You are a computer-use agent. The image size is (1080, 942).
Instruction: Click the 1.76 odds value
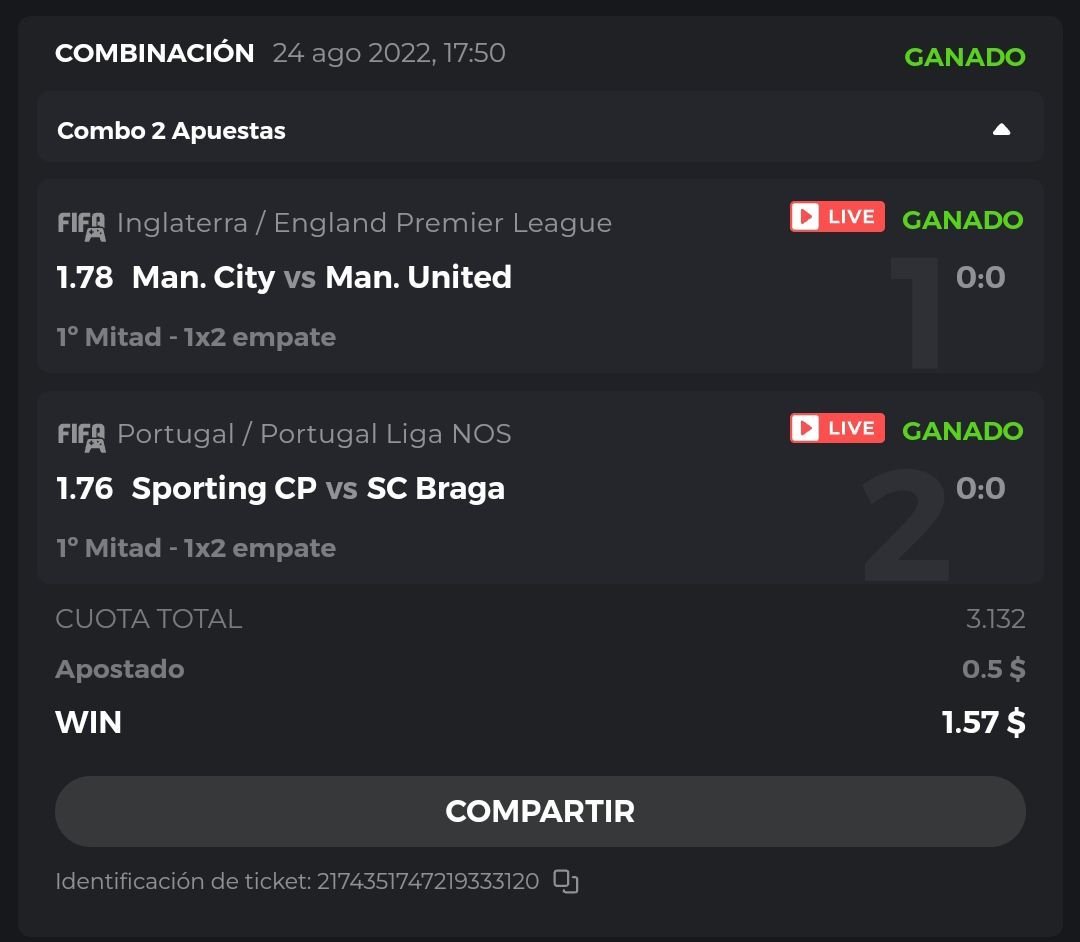point(85,488)
